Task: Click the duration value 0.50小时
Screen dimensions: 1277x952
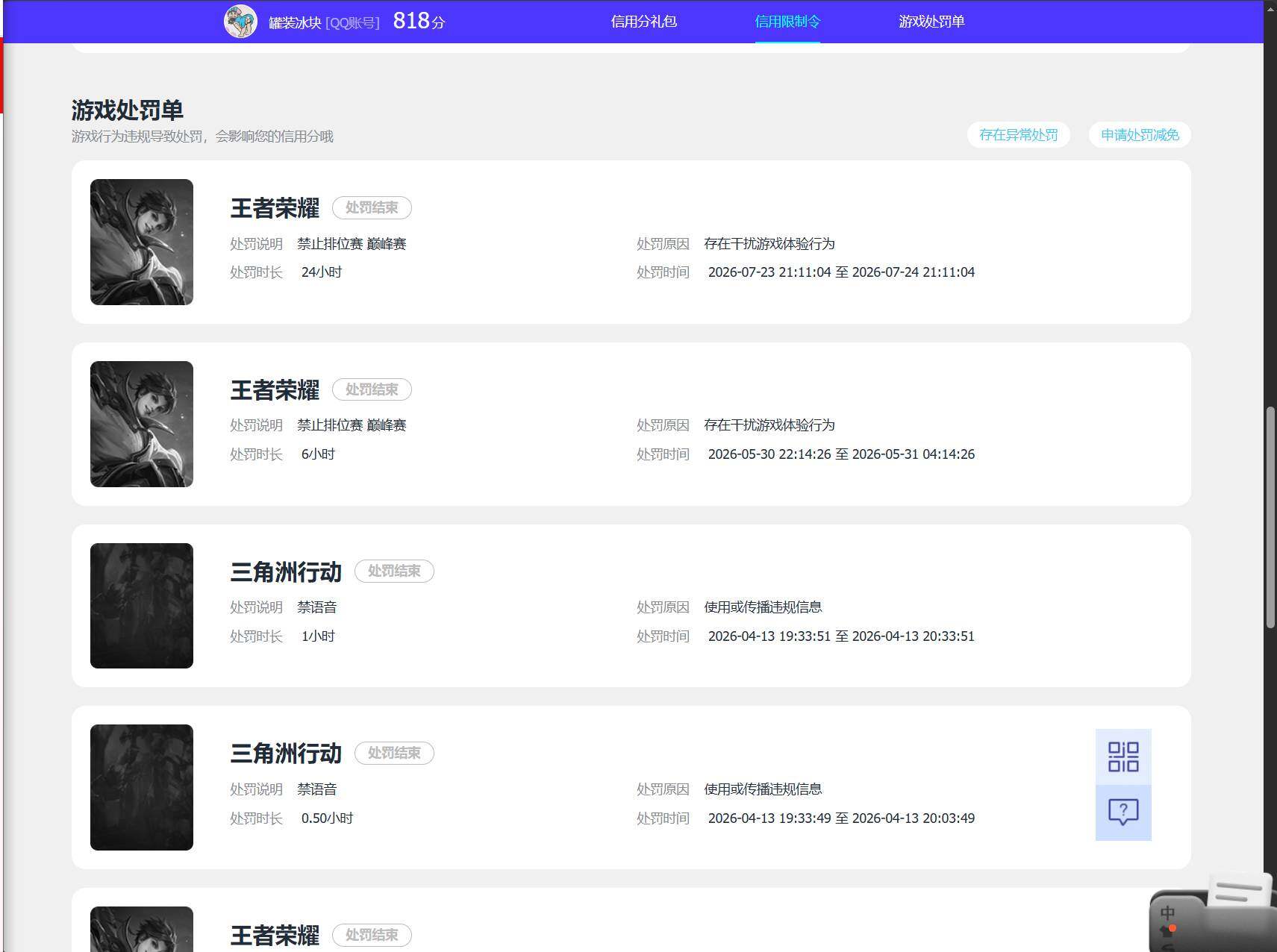Action: [327, 818]
